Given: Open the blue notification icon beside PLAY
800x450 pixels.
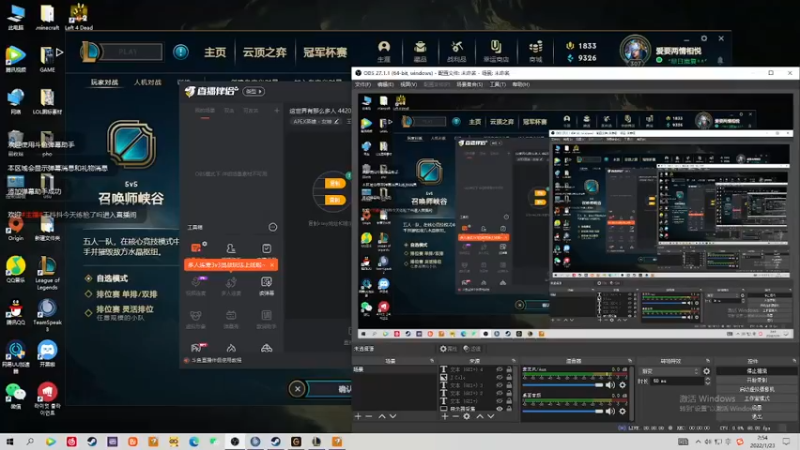Looking at the screenshot, I should [x=181, y=52].
